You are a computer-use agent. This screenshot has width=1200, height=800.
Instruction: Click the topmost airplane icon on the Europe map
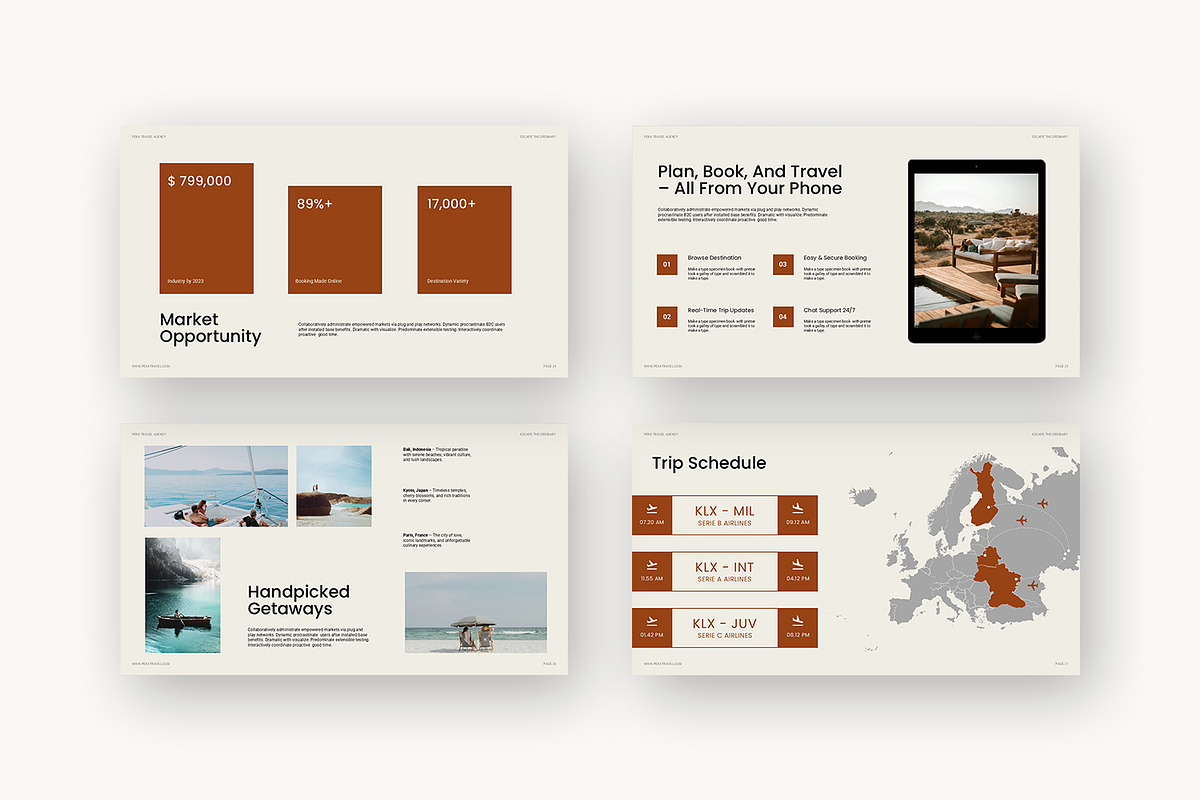pyautogui.click(x=1043, y=502)
